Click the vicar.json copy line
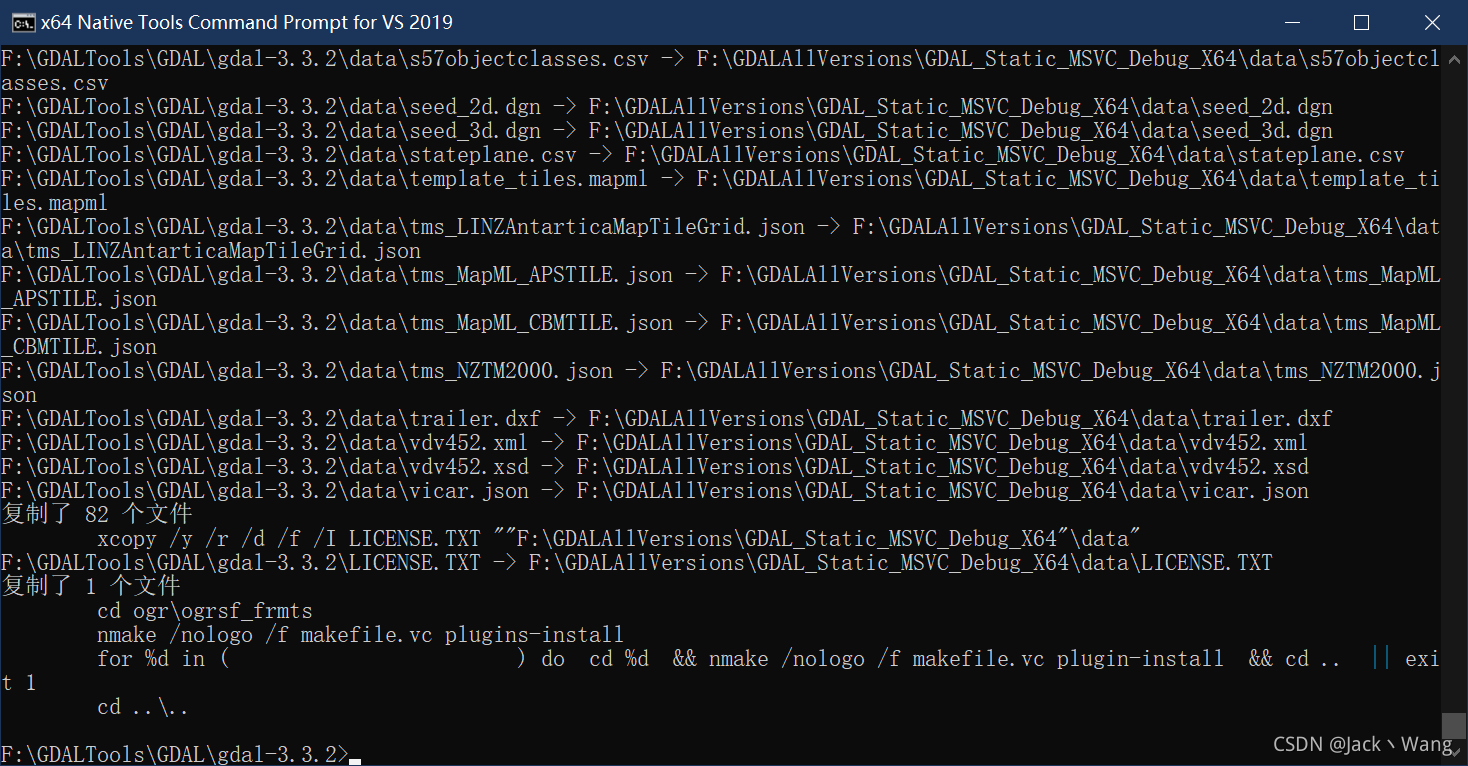Screen dimensions: 1468x766 pyautogui.click(x=655, y=491)
